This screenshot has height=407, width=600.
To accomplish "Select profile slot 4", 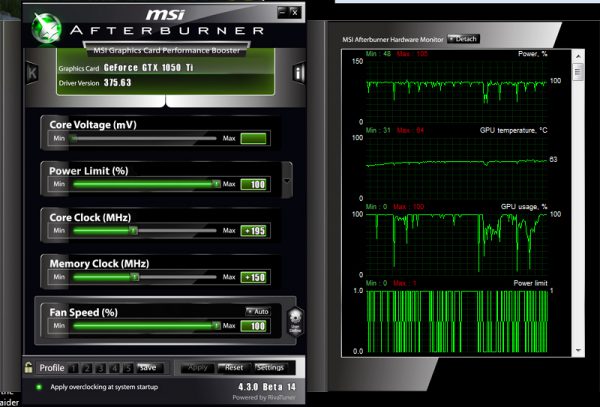I will click(114, 368).
